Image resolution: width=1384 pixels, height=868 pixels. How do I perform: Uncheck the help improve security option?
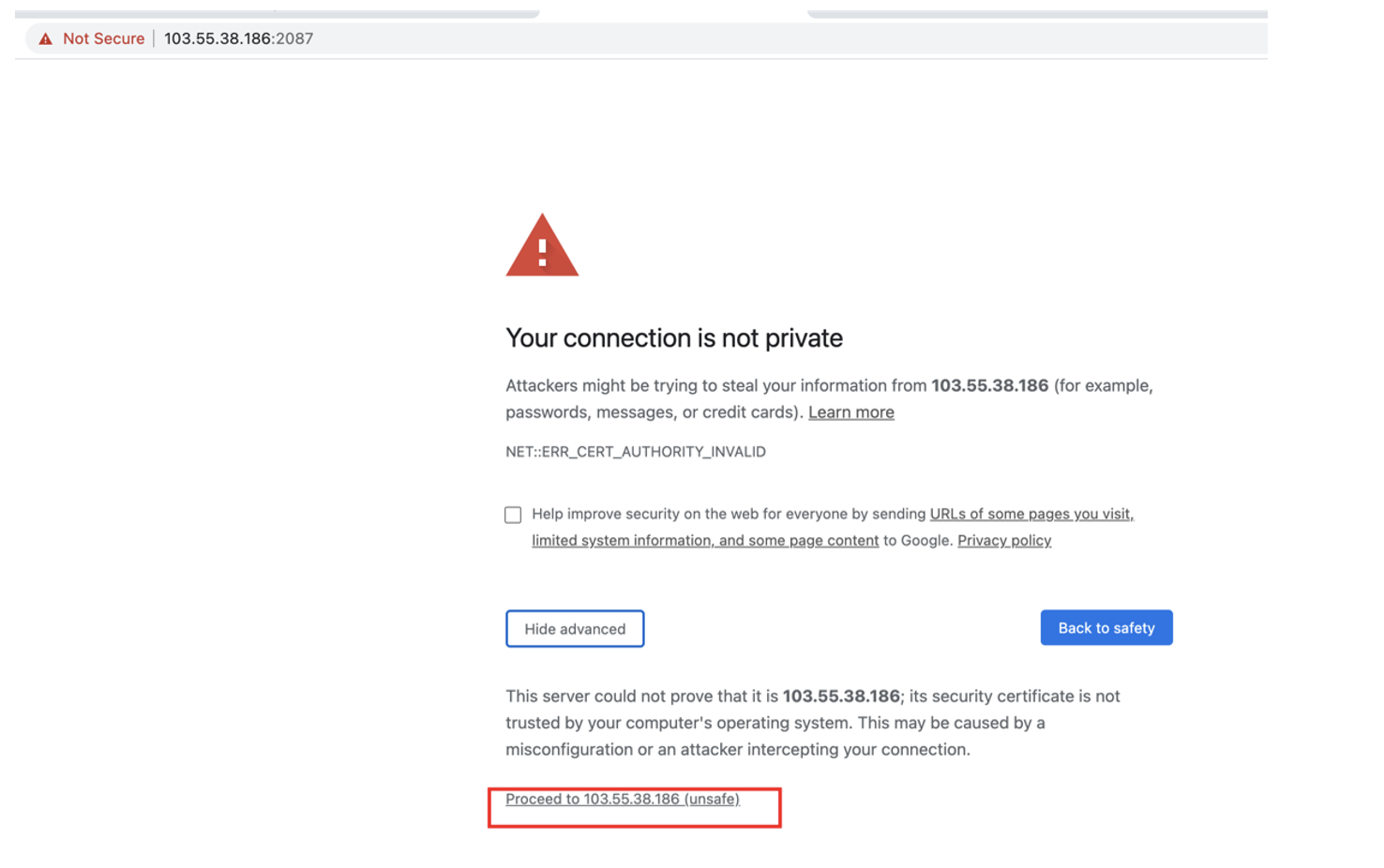(x=513, y=514)
